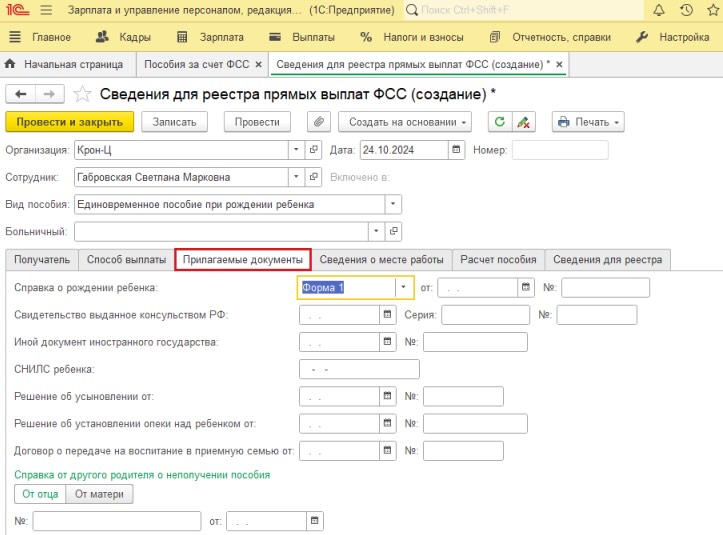Open the Зарплата menu section
Image resolution: width=723 pixels, height=535 pixels.
click(211, 37)
